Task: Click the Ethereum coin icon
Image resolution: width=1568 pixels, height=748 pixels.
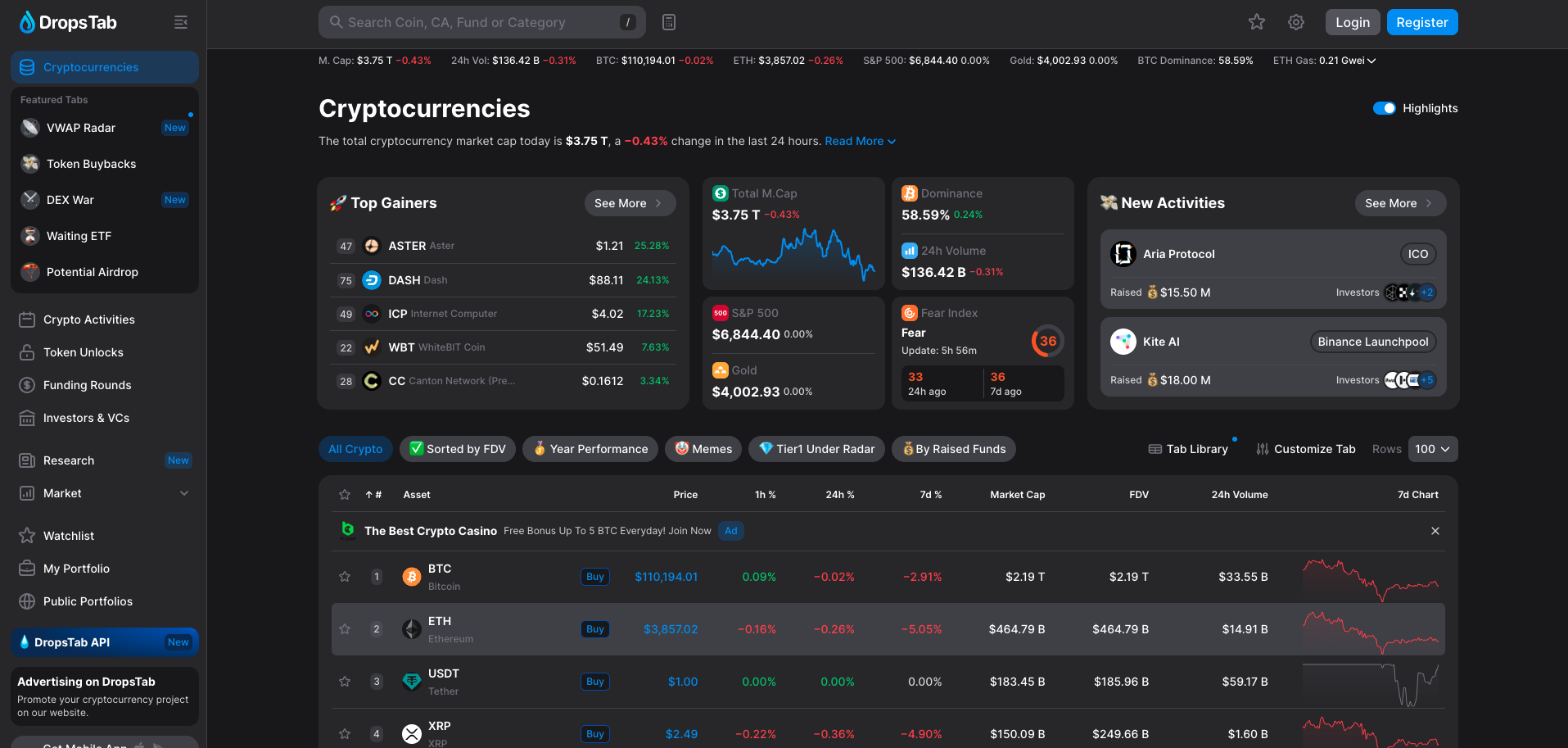Action: [412, 629]
